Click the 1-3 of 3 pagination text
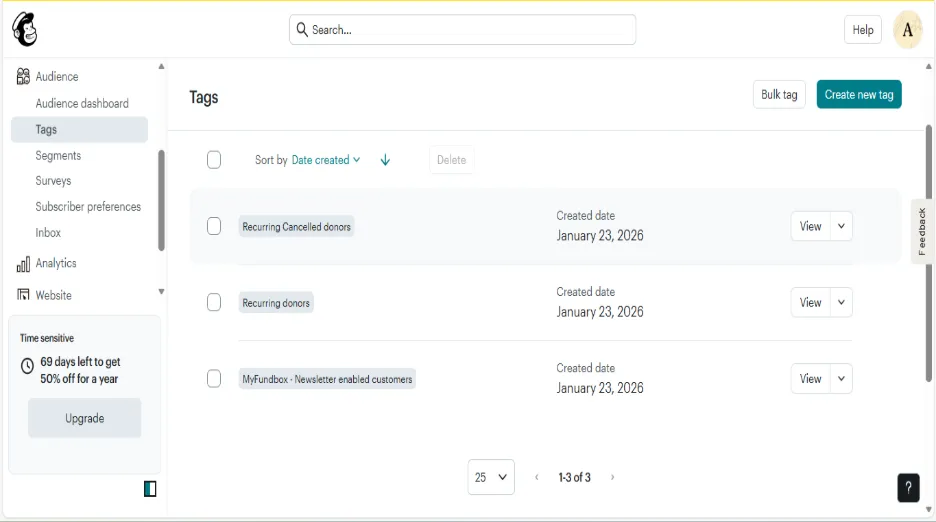The height and width of the screenshot is (522, 936). [x=574, y=477]
